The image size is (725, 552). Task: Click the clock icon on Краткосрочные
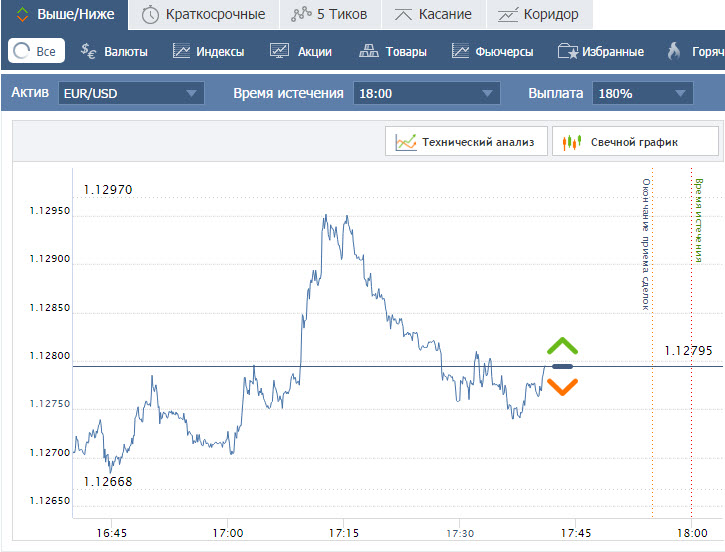coord(150,15)
